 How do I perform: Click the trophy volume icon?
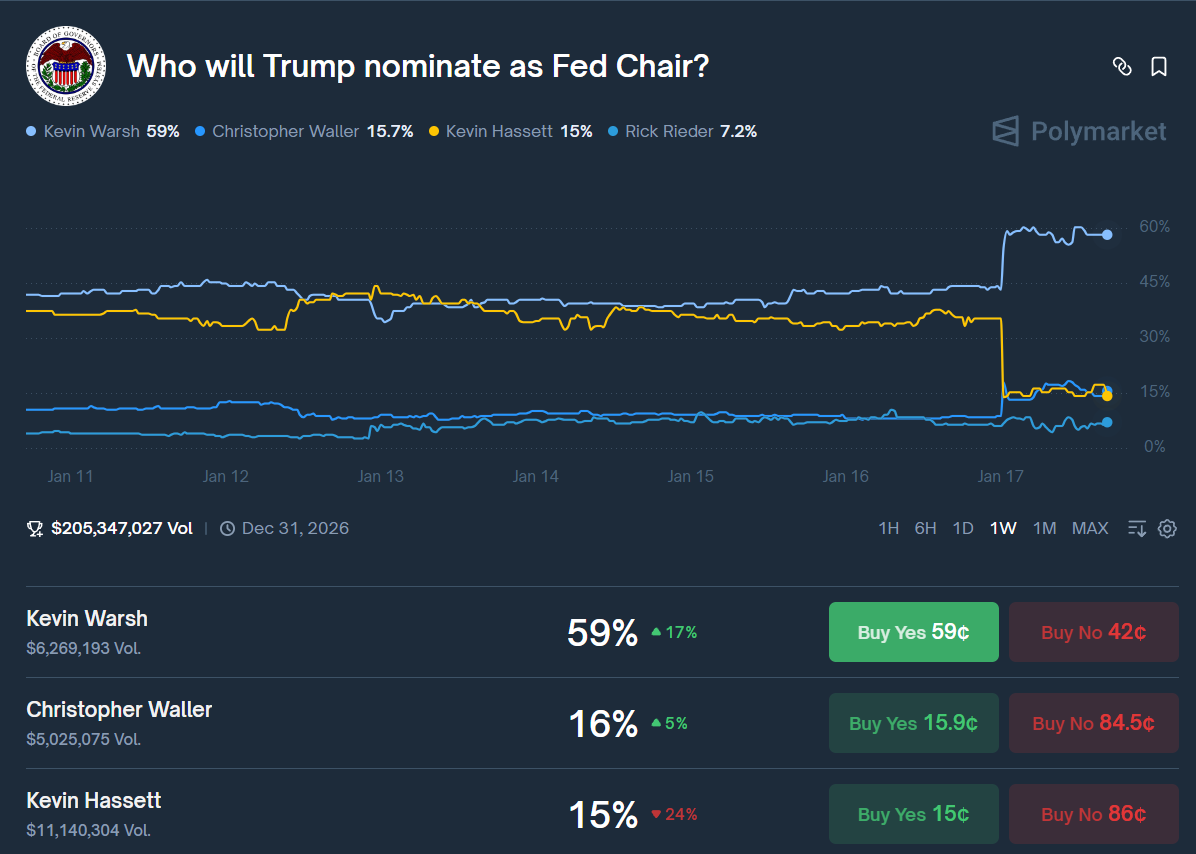coord(35,528)
